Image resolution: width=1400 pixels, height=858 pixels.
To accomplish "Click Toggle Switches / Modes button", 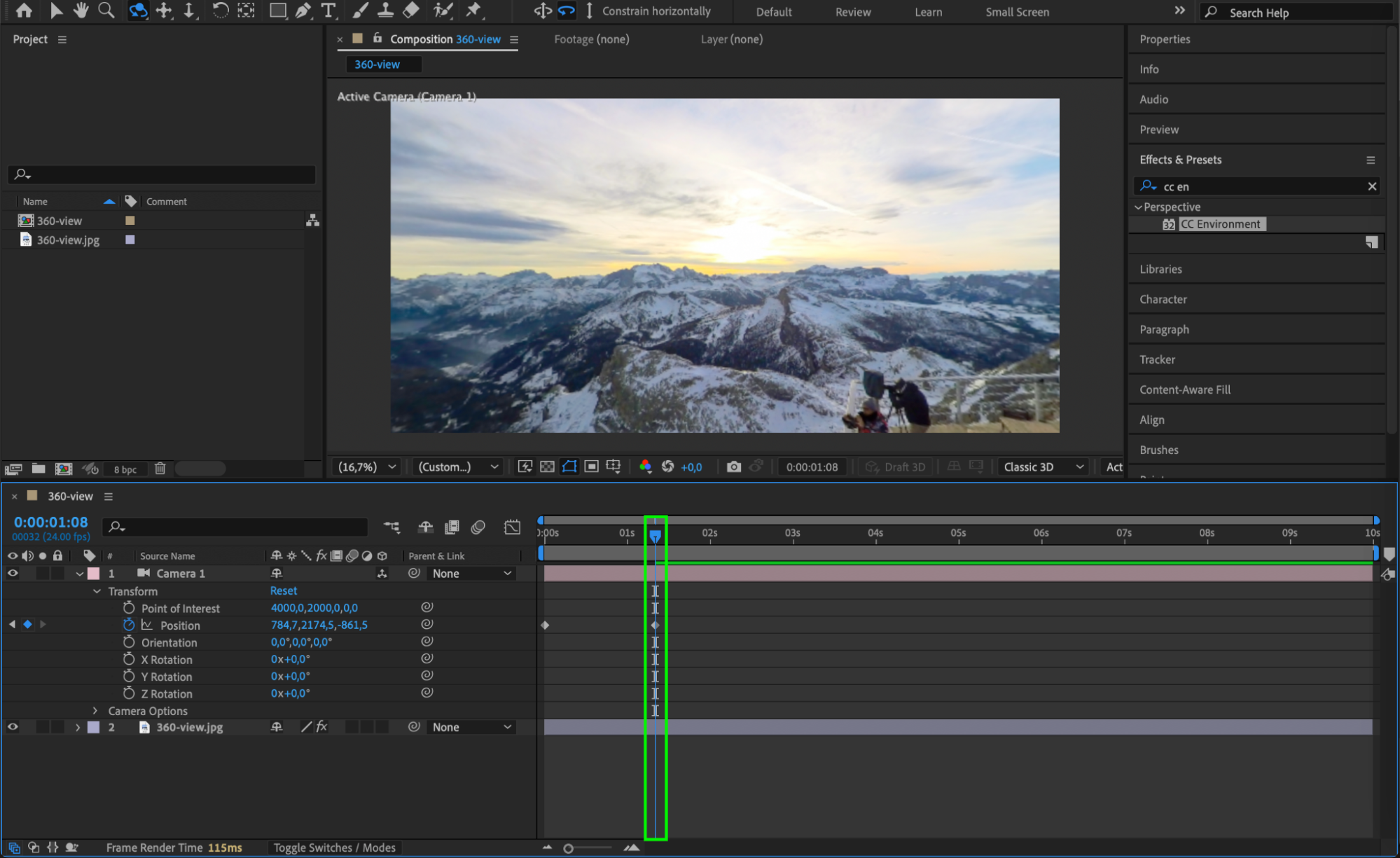I will point(334,847).
